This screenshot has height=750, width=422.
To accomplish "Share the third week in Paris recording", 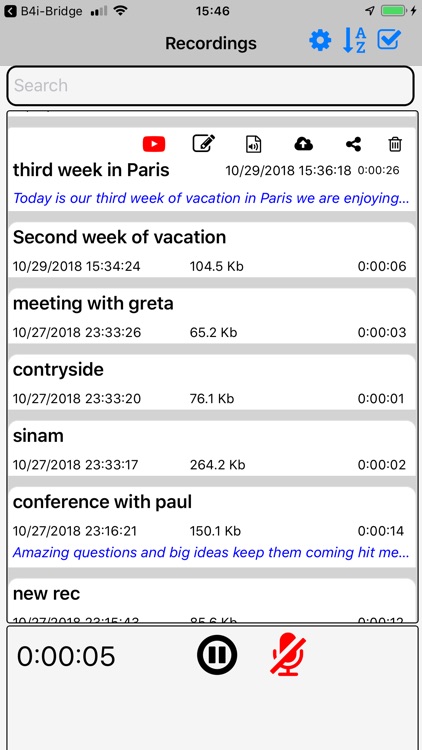I will (353, 144).
